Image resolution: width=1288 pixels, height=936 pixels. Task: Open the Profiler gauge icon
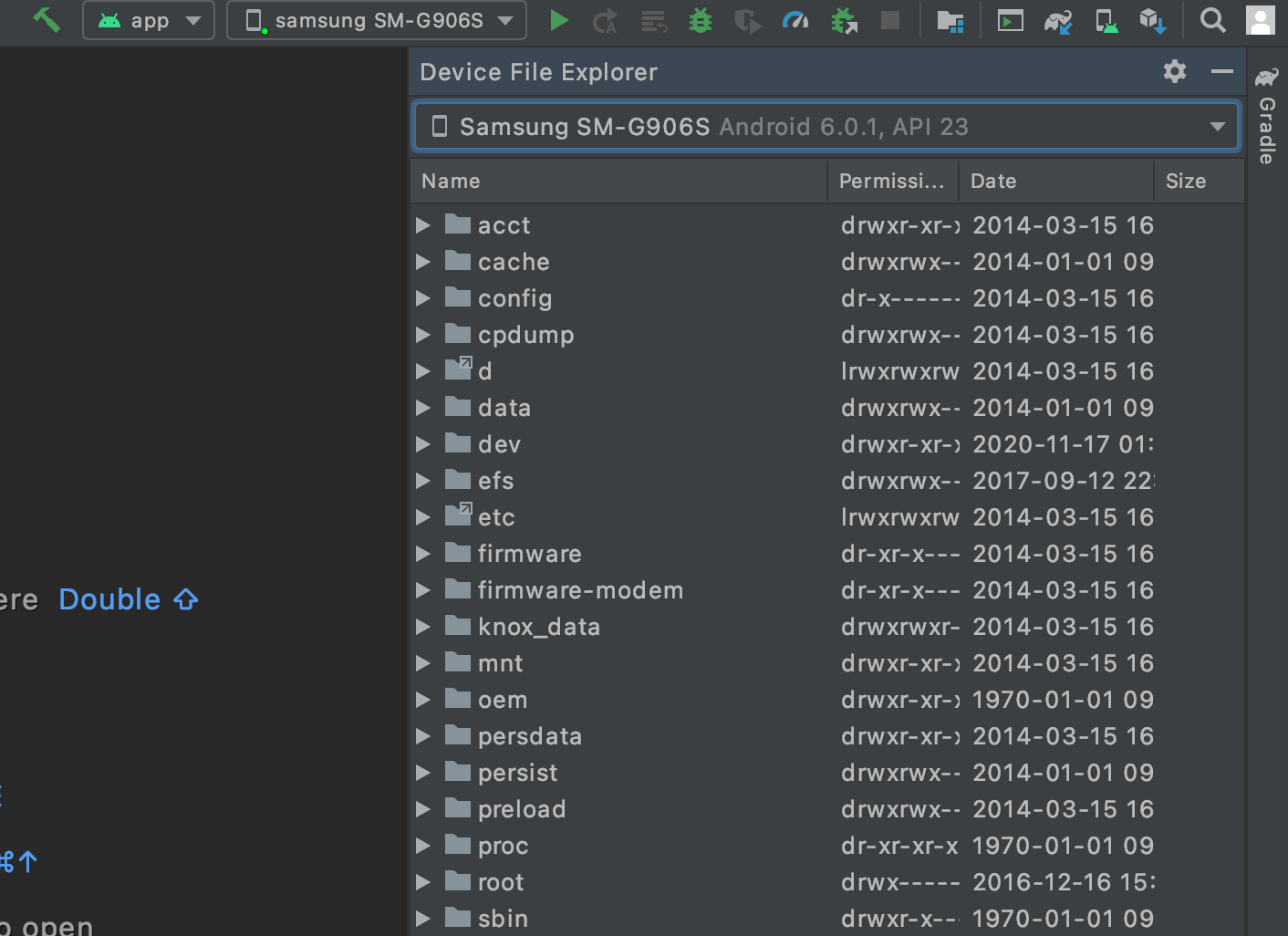(x=795, y=20)
